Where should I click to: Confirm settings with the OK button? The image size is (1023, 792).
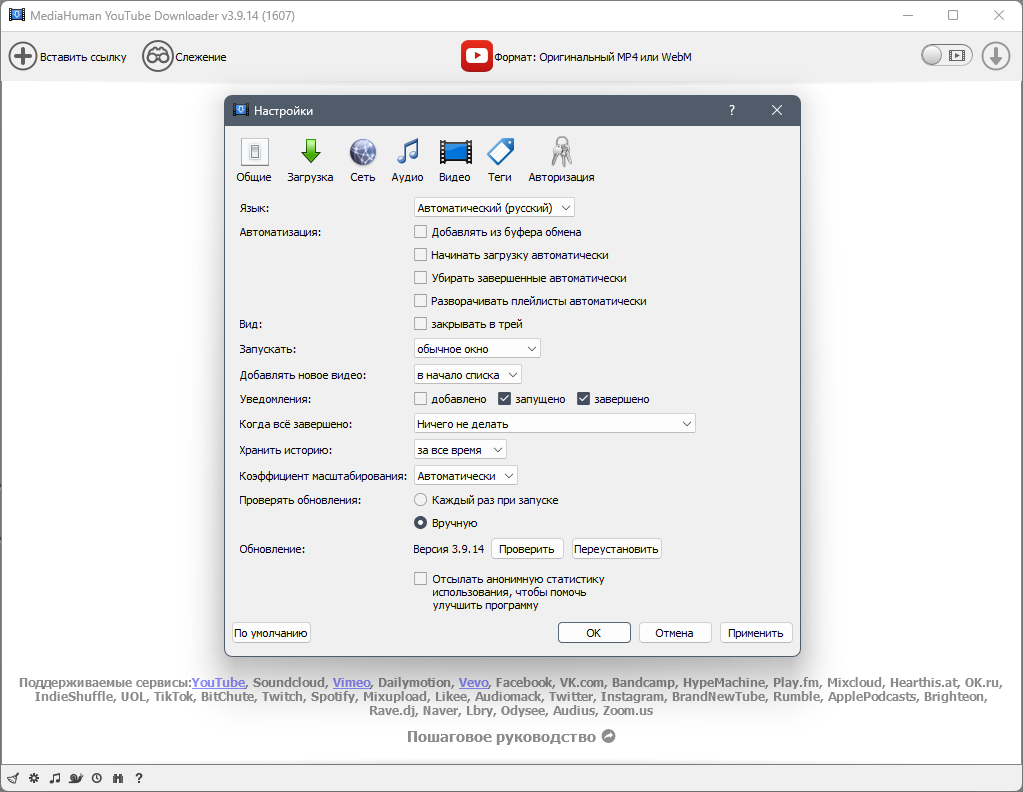pyautogui.click(x=594, y=632)
